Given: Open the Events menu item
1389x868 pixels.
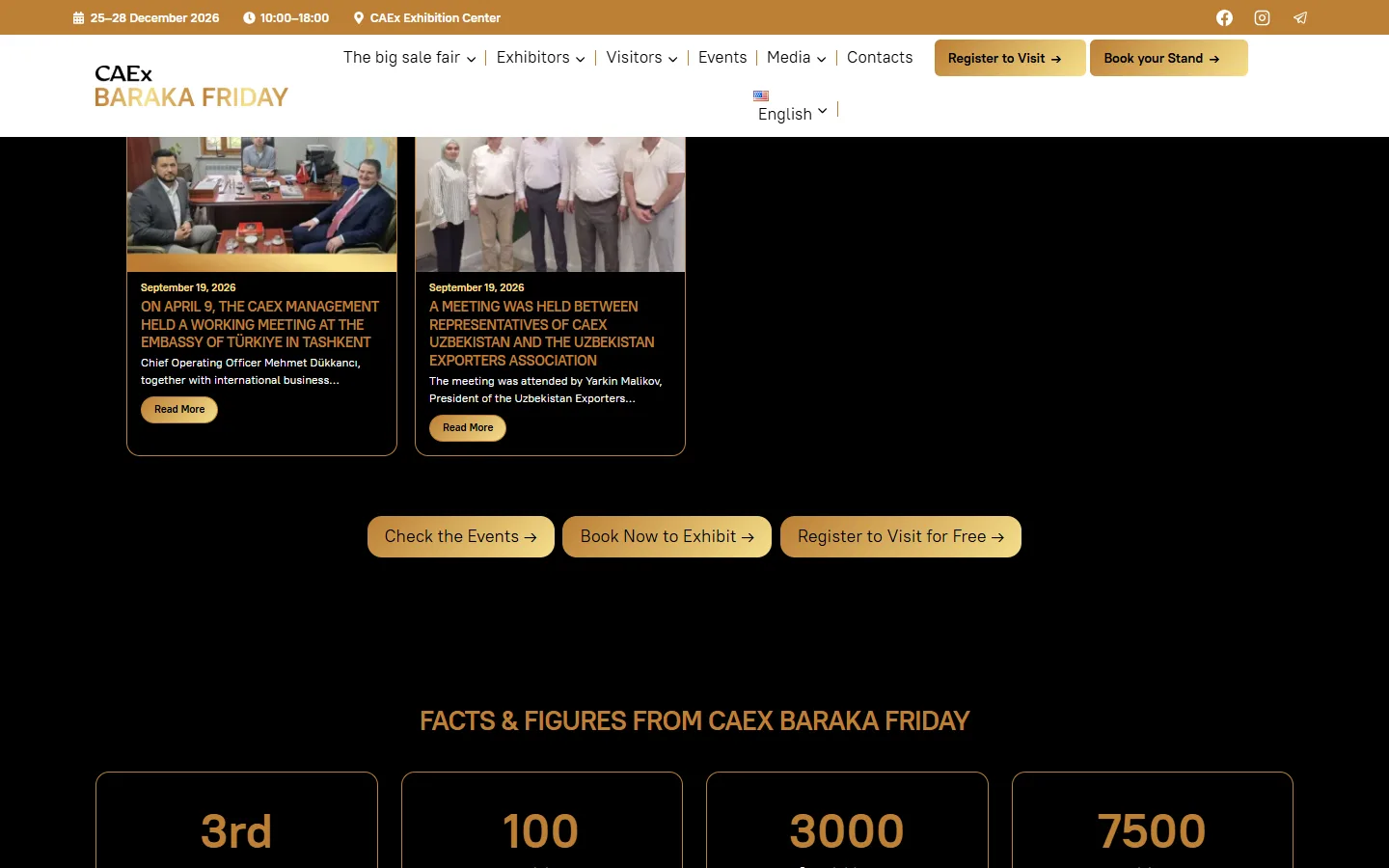Looking at the screenshot, I should pyautogui.click(x=722, y=58).
